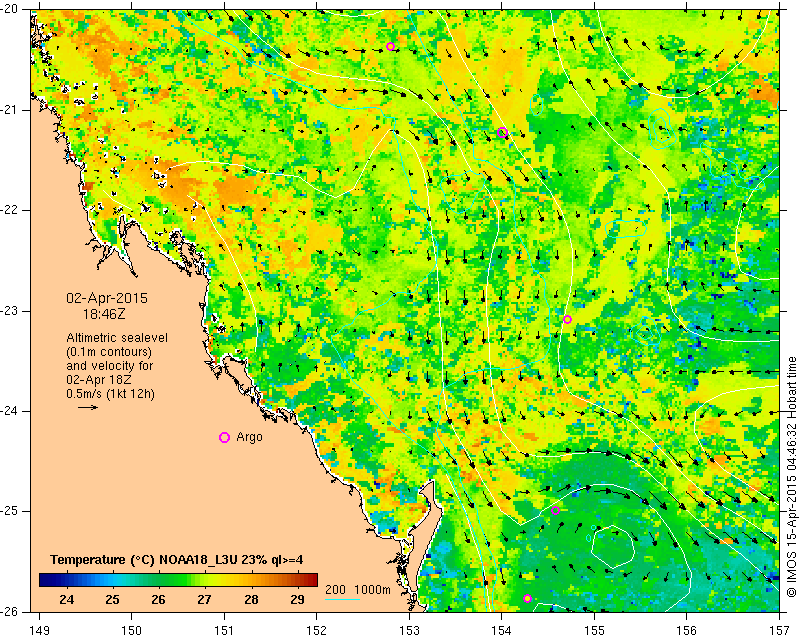Click the colorbar tick label '29'
800x640 pixels.
point(297,600)
